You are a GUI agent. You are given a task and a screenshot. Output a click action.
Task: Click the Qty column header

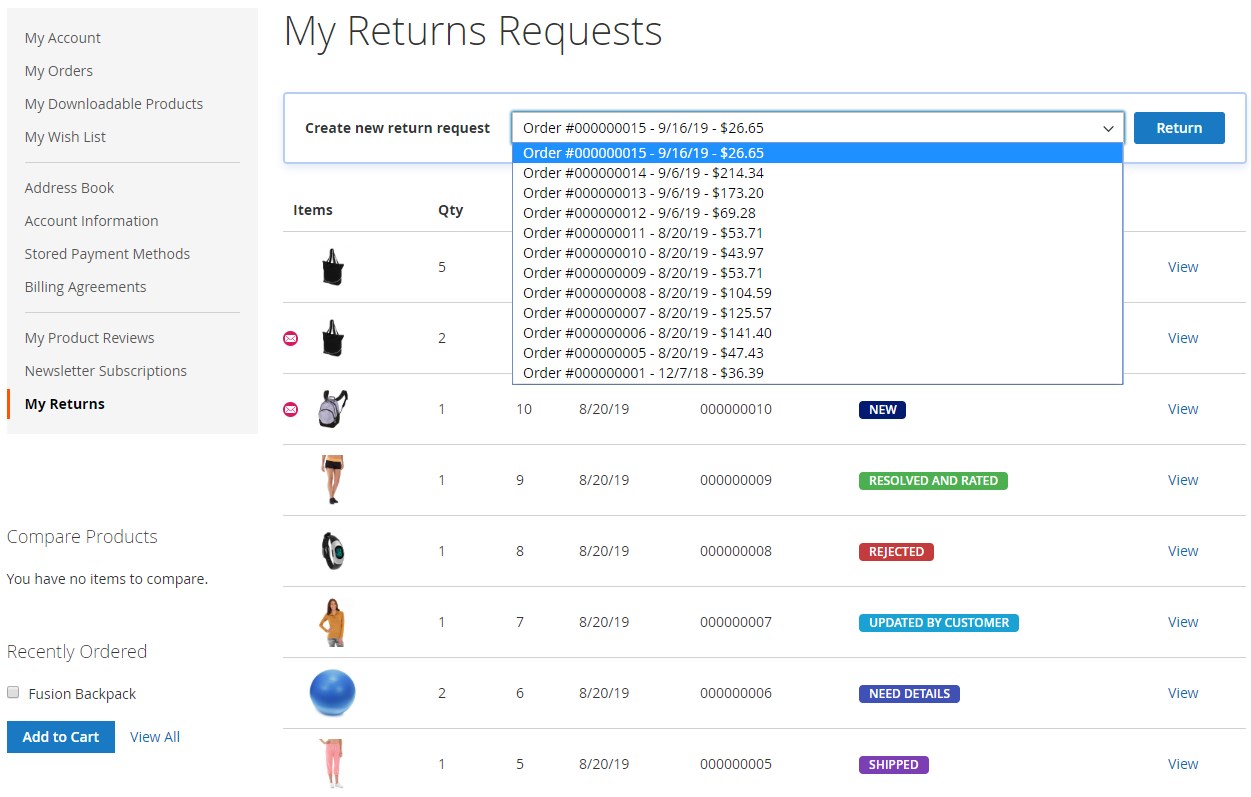click(x=450, y=210)
